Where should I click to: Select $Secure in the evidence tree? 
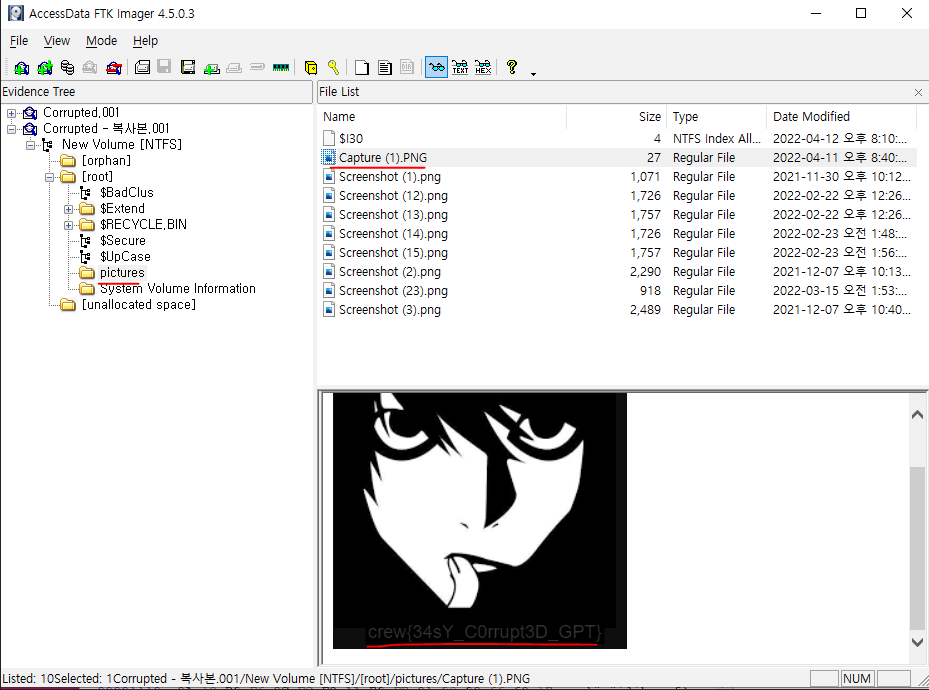pos(123,240)
